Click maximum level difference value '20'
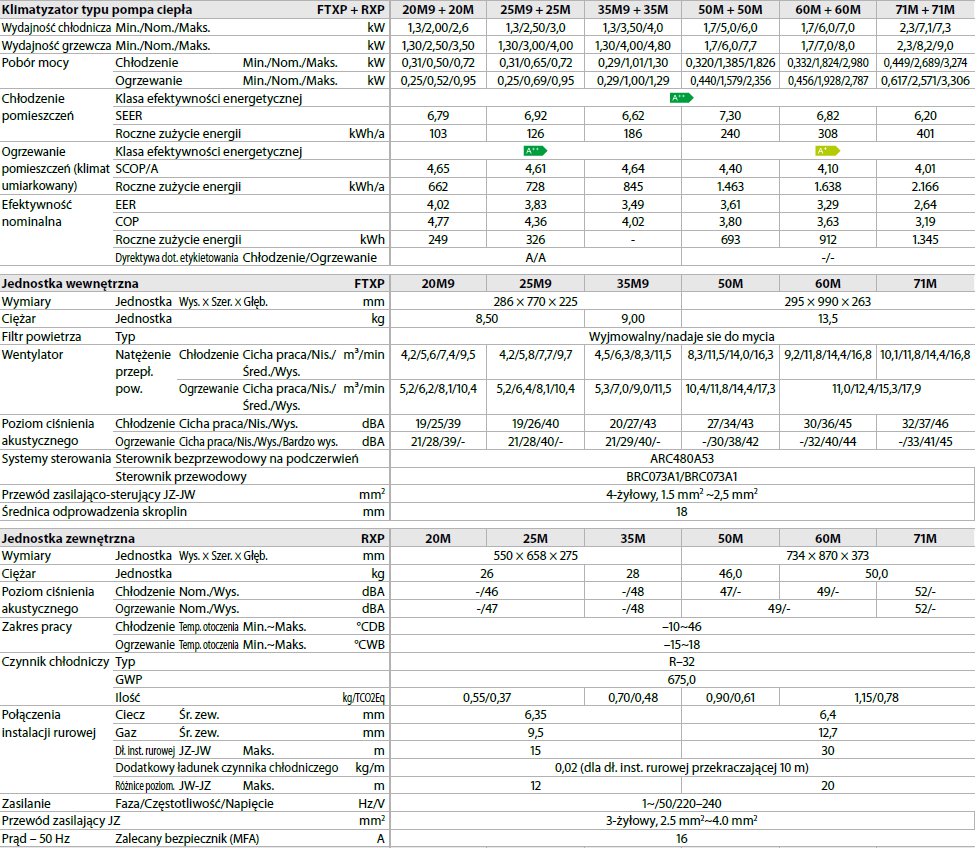 pos(827,786)
